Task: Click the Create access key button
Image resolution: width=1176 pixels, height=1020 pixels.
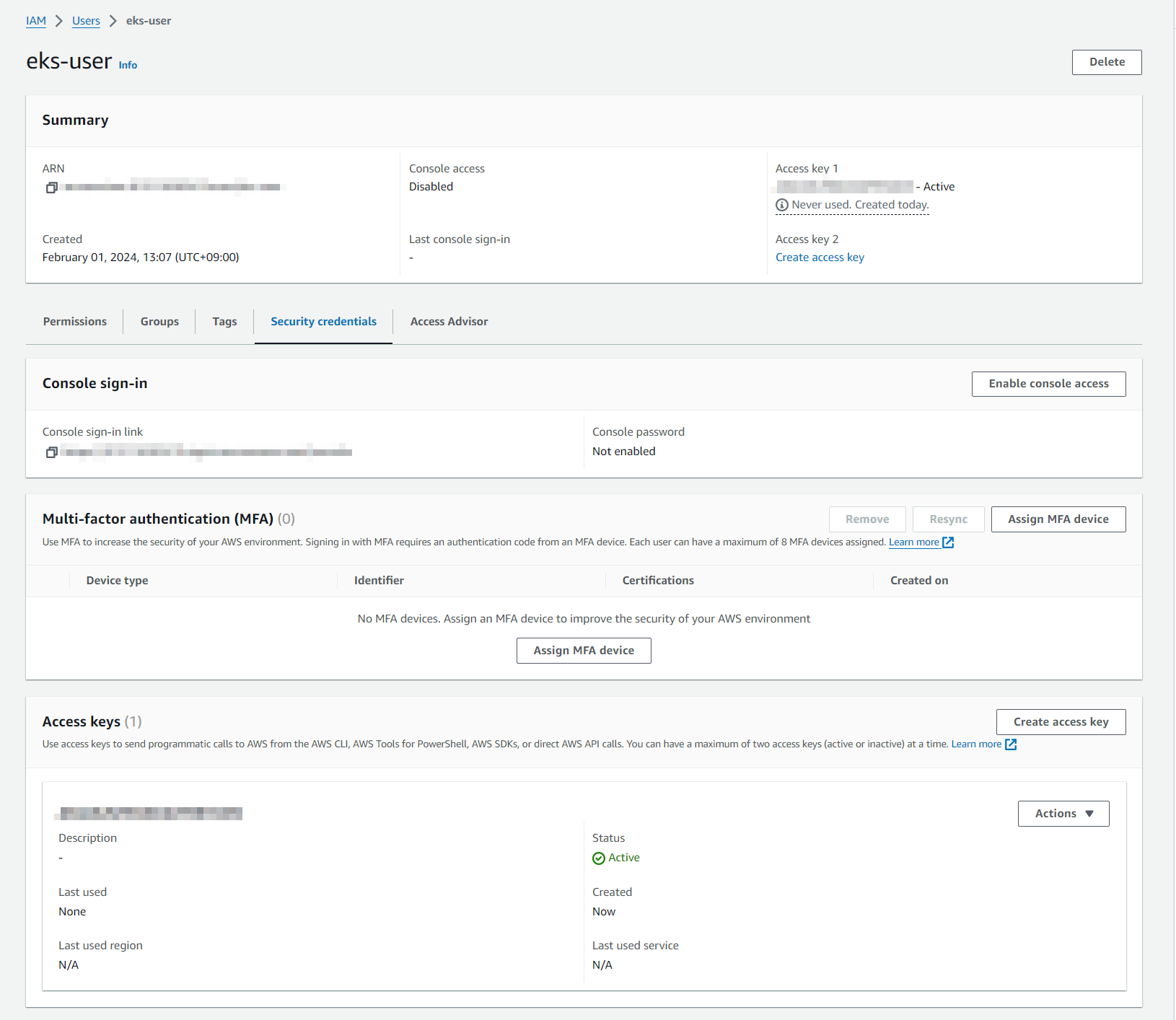Action: click(x=1060, y=722)
